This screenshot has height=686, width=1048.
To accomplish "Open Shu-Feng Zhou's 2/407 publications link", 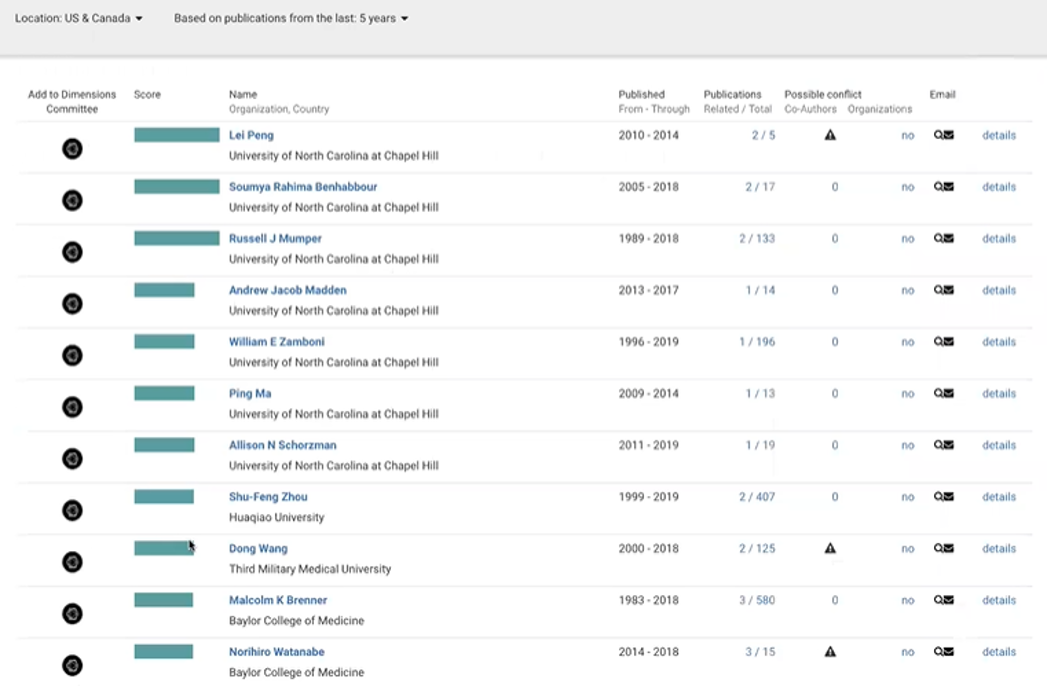I will (756, 496).
